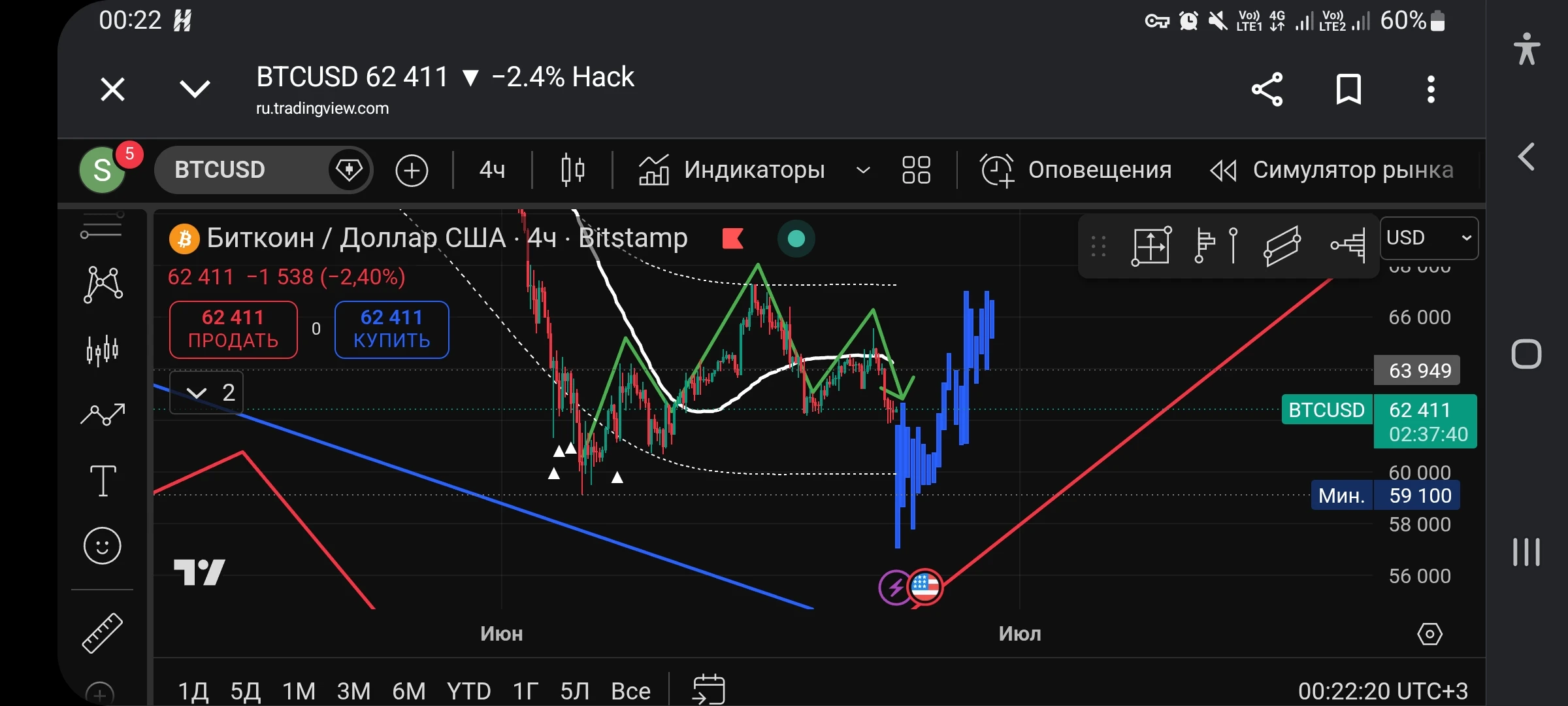Select the parallel channel tool
Screen dimensions: 1568x706
1282,246
